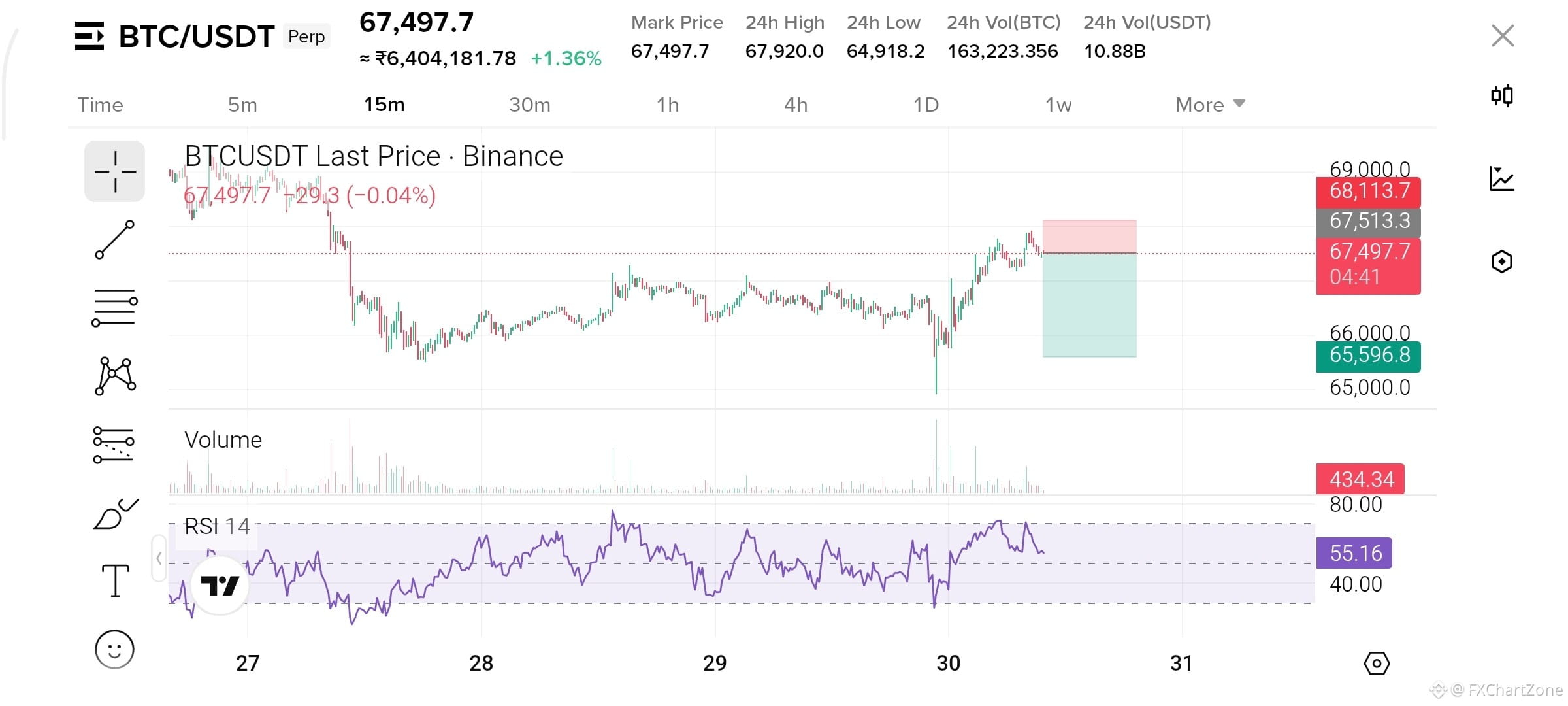Click the 434.34 volume value label

pyautogui.click(x=1360, y=479)
